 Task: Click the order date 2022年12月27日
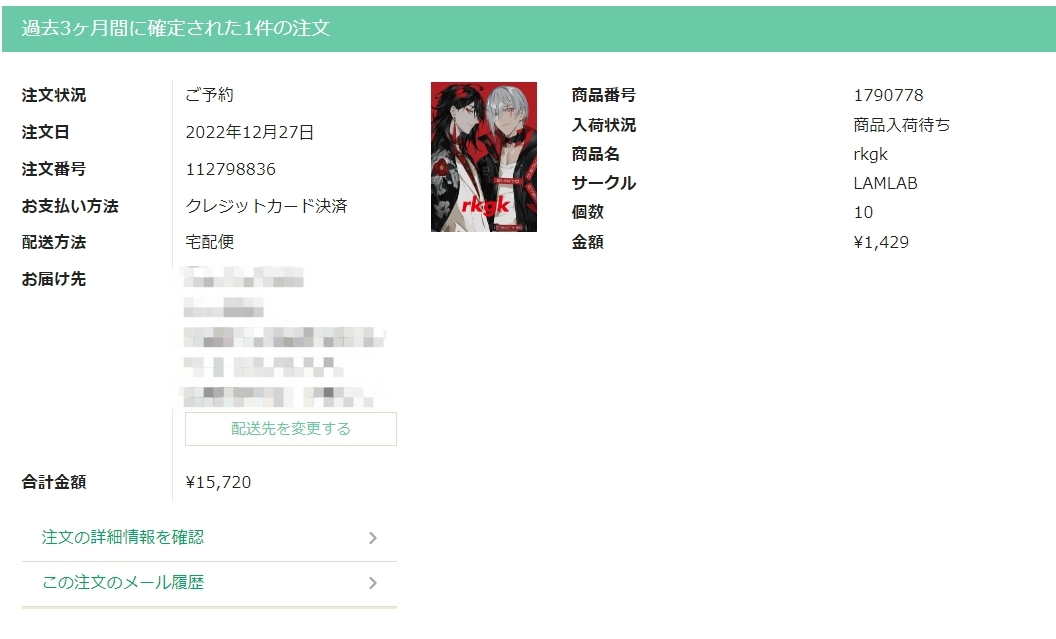[x=249, y=132]
